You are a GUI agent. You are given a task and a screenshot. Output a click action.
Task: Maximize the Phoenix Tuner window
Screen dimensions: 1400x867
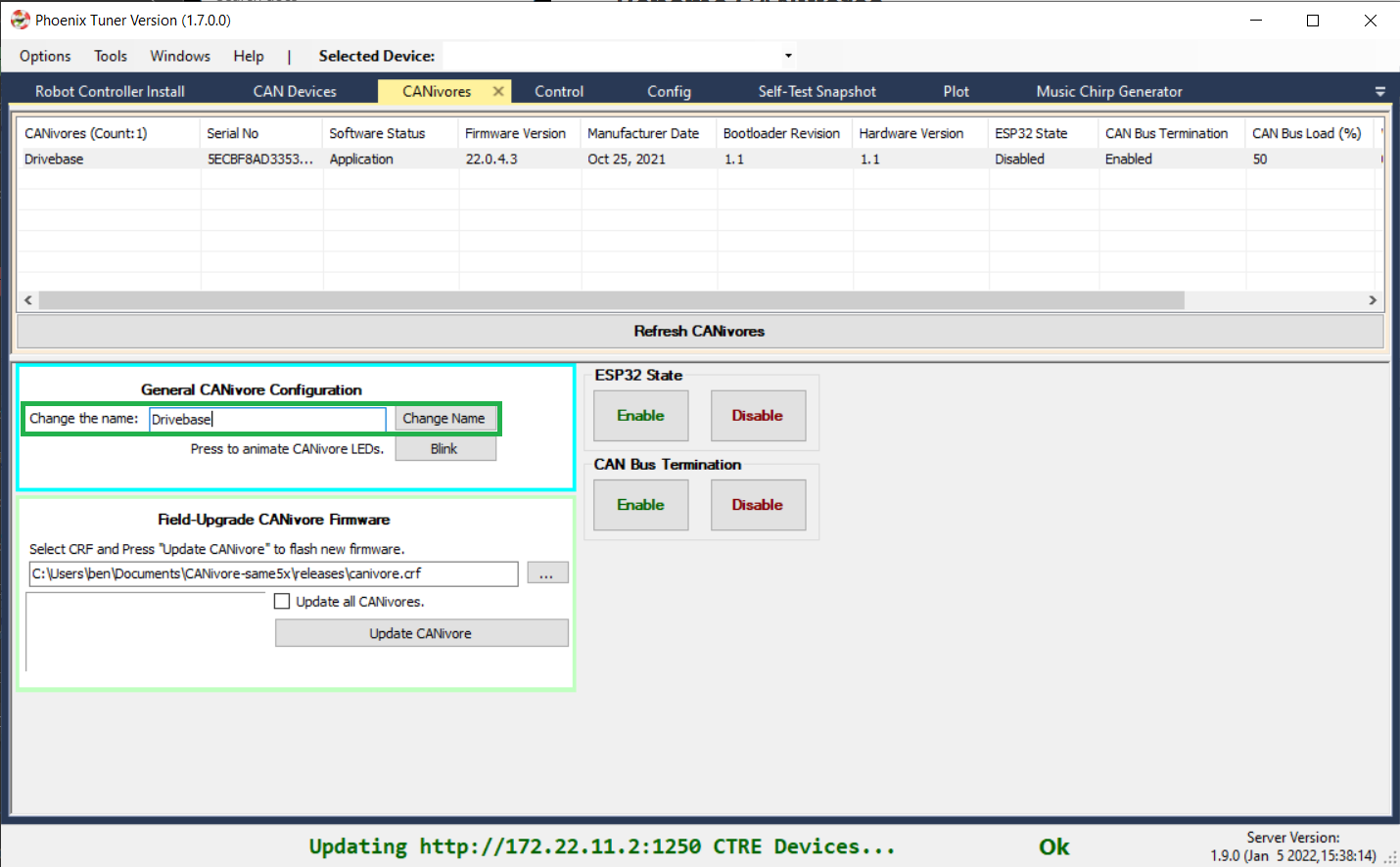(1313, 20)
